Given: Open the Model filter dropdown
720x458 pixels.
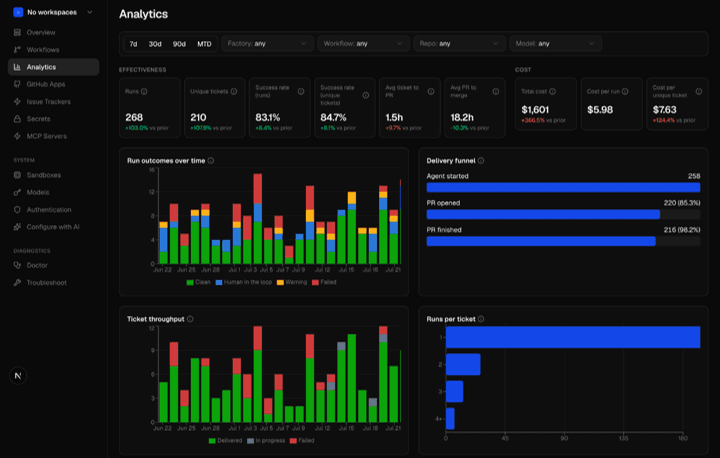Looking at the screenshot, I should coord(555,44).
